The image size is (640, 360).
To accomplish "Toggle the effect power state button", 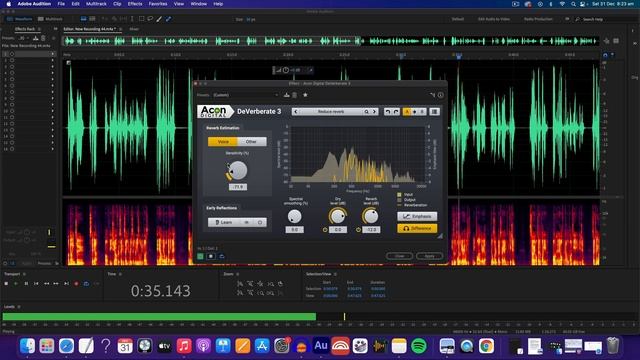I will 200,256.
